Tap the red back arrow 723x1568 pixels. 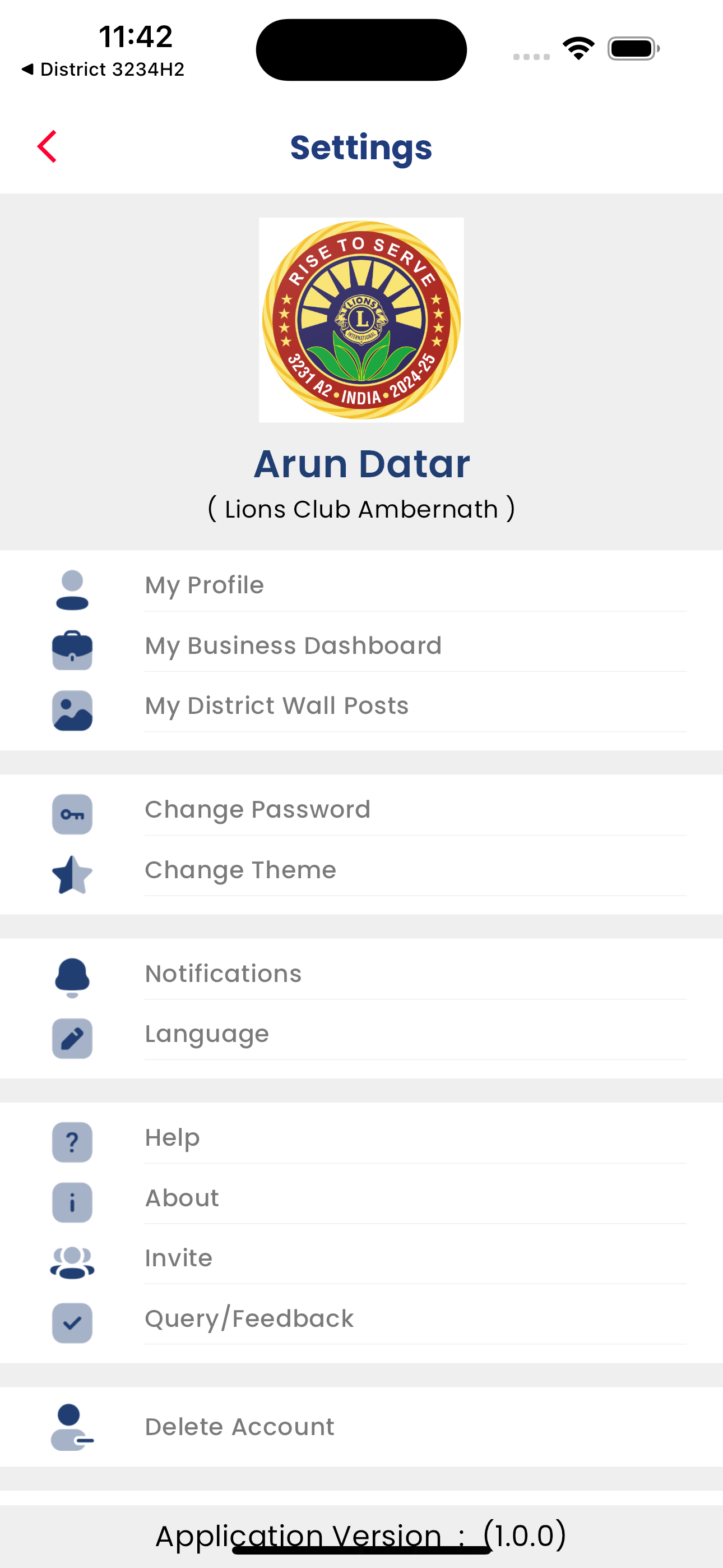[47, 147]
